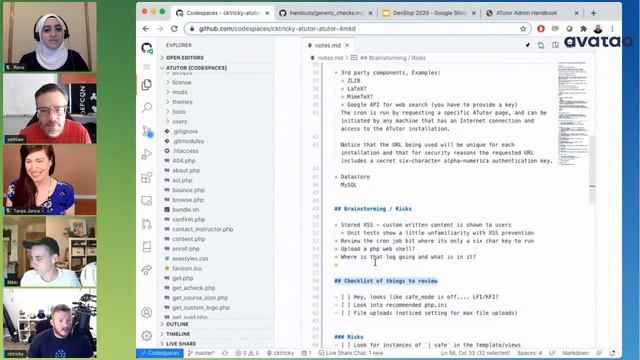The height and width of the screenshot is (360, 640).
Task: Open the Remote Explorer icon in the activity bar
Action: (x=147, y=200)
